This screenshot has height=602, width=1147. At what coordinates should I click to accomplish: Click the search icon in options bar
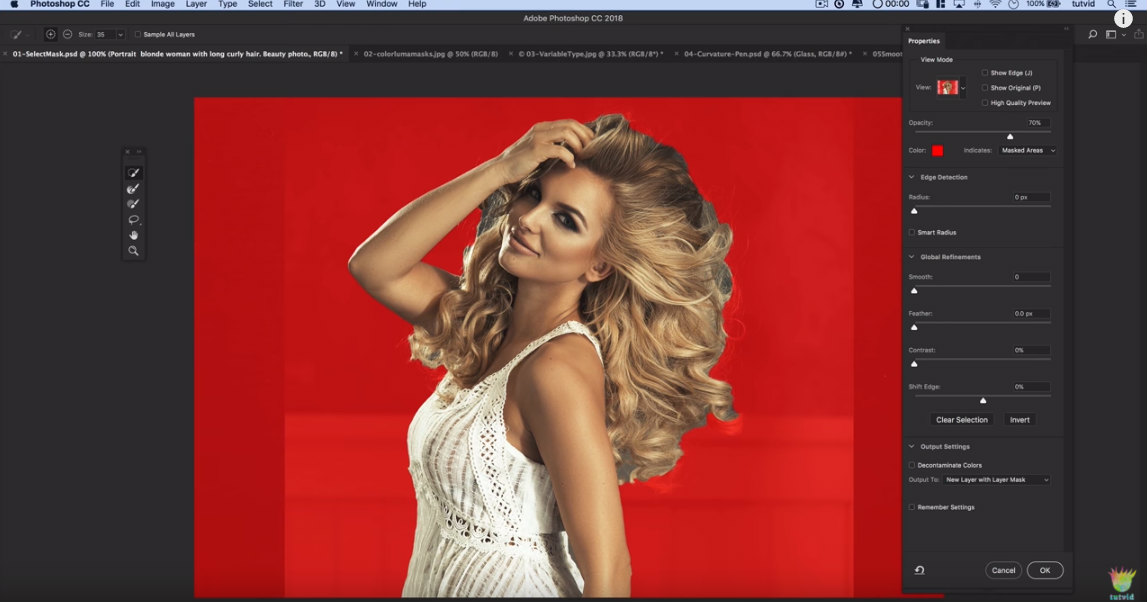(x=1092, y=34)
